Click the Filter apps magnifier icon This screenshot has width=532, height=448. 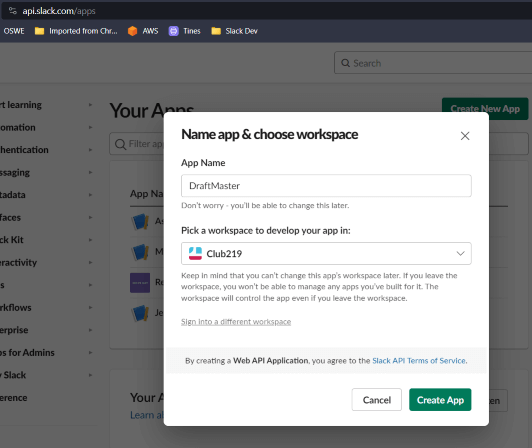point(120,144)
